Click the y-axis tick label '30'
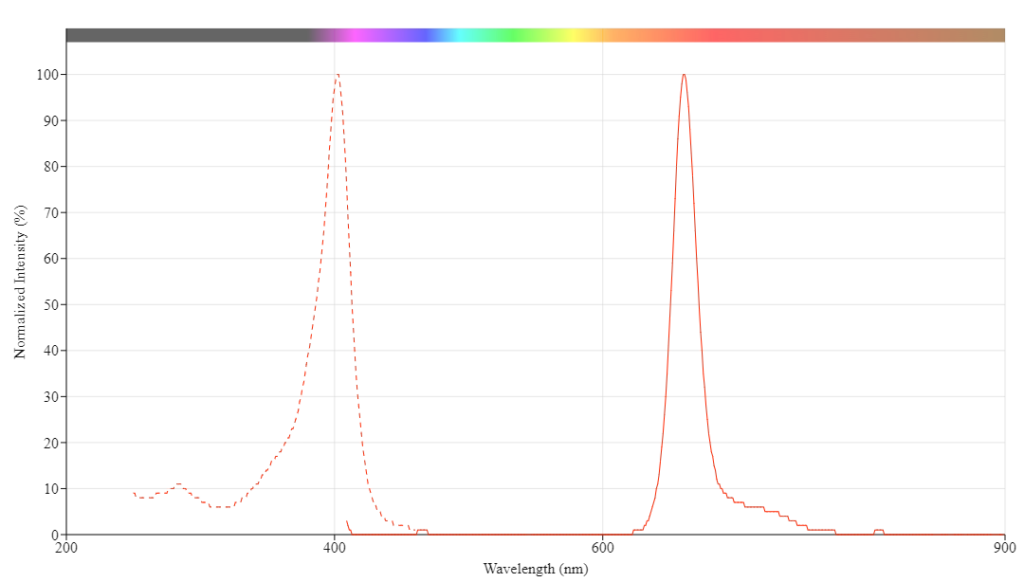The image size is (1024, 582). pyautogui.click(x=51, y=397)
